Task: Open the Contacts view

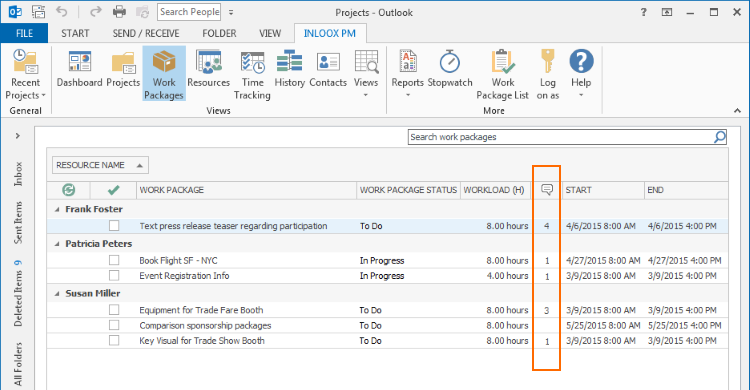Action: coord(328,69)
